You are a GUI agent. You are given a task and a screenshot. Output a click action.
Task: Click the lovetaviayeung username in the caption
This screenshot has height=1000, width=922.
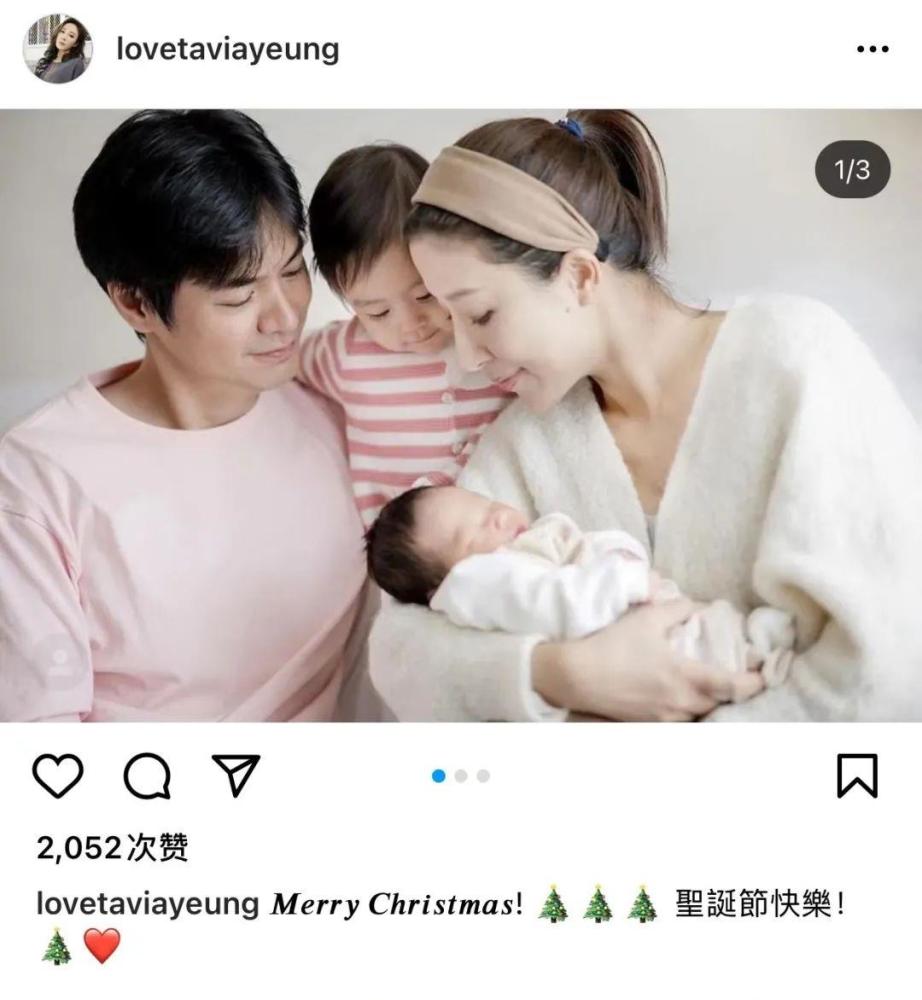(147, 904)
